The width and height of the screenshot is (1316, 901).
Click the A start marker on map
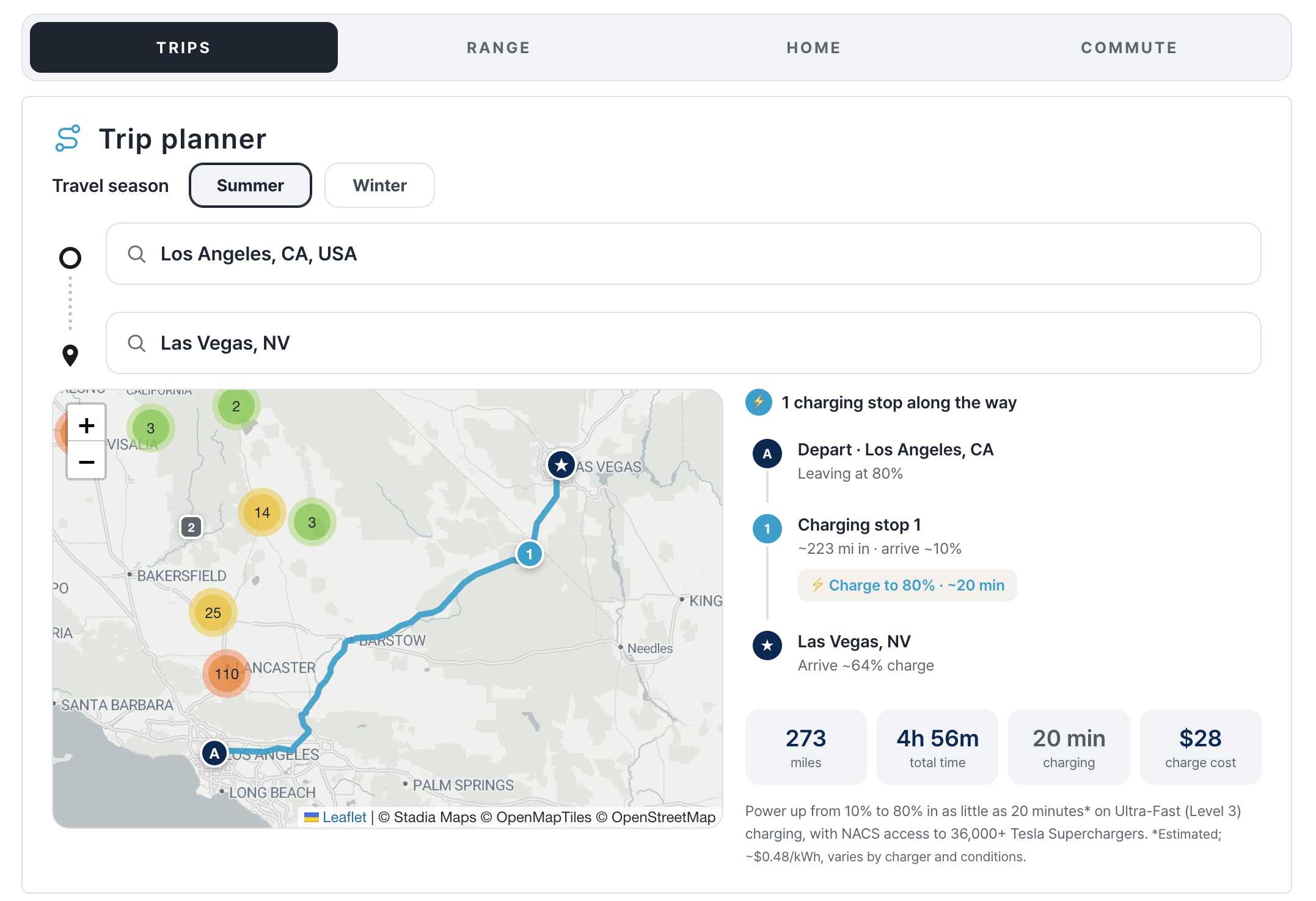214,753
